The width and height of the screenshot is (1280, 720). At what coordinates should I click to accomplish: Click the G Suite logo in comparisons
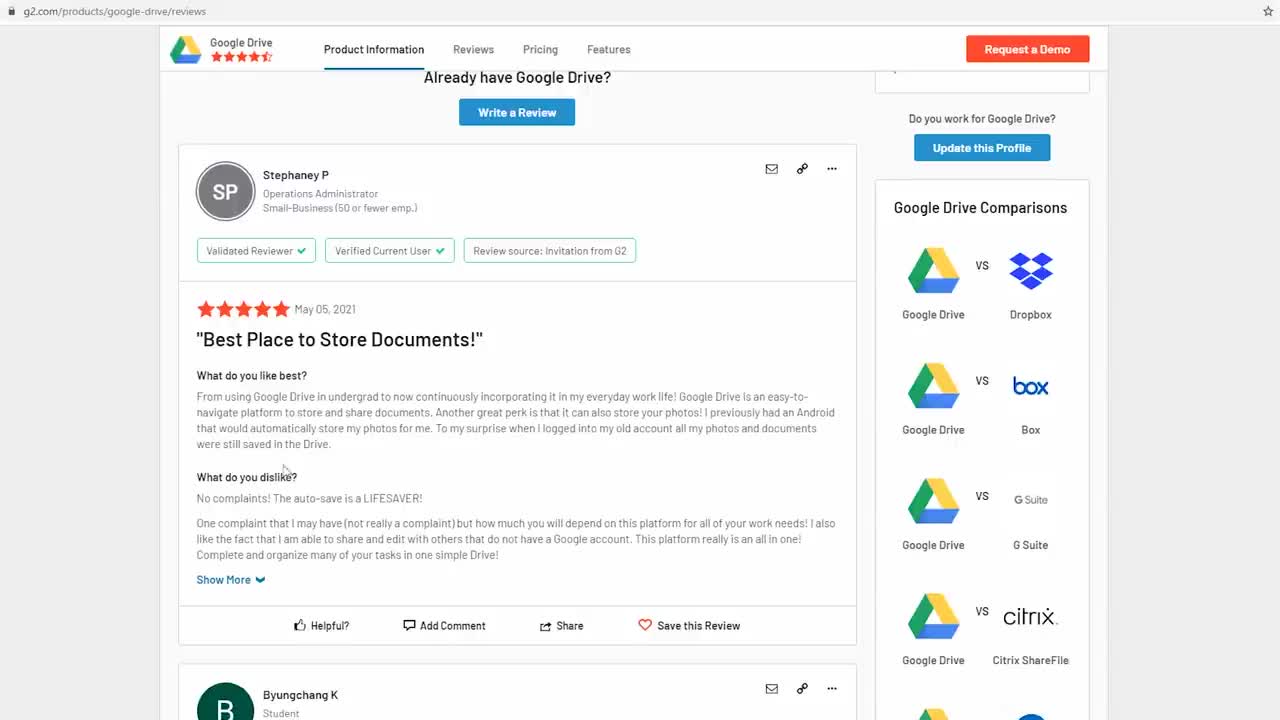point(1031,500)
